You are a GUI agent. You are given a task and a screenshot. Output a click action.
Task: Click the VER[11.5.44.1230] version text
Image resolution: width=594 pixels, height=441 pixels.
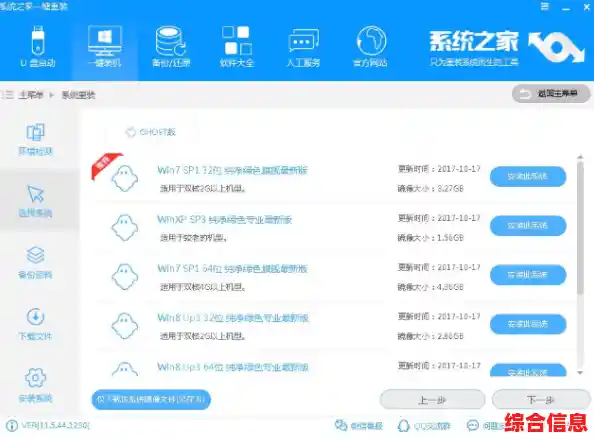pyautogui.click(x=56, y=425)
